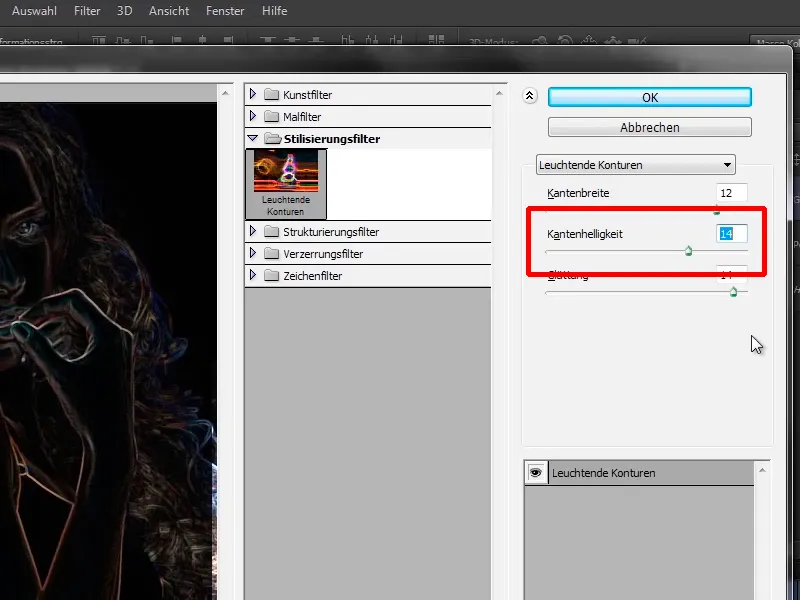Screen dimensions: 800x600
Task: Click the Kunstfilter folder icon
Action: tap(271, 94)
